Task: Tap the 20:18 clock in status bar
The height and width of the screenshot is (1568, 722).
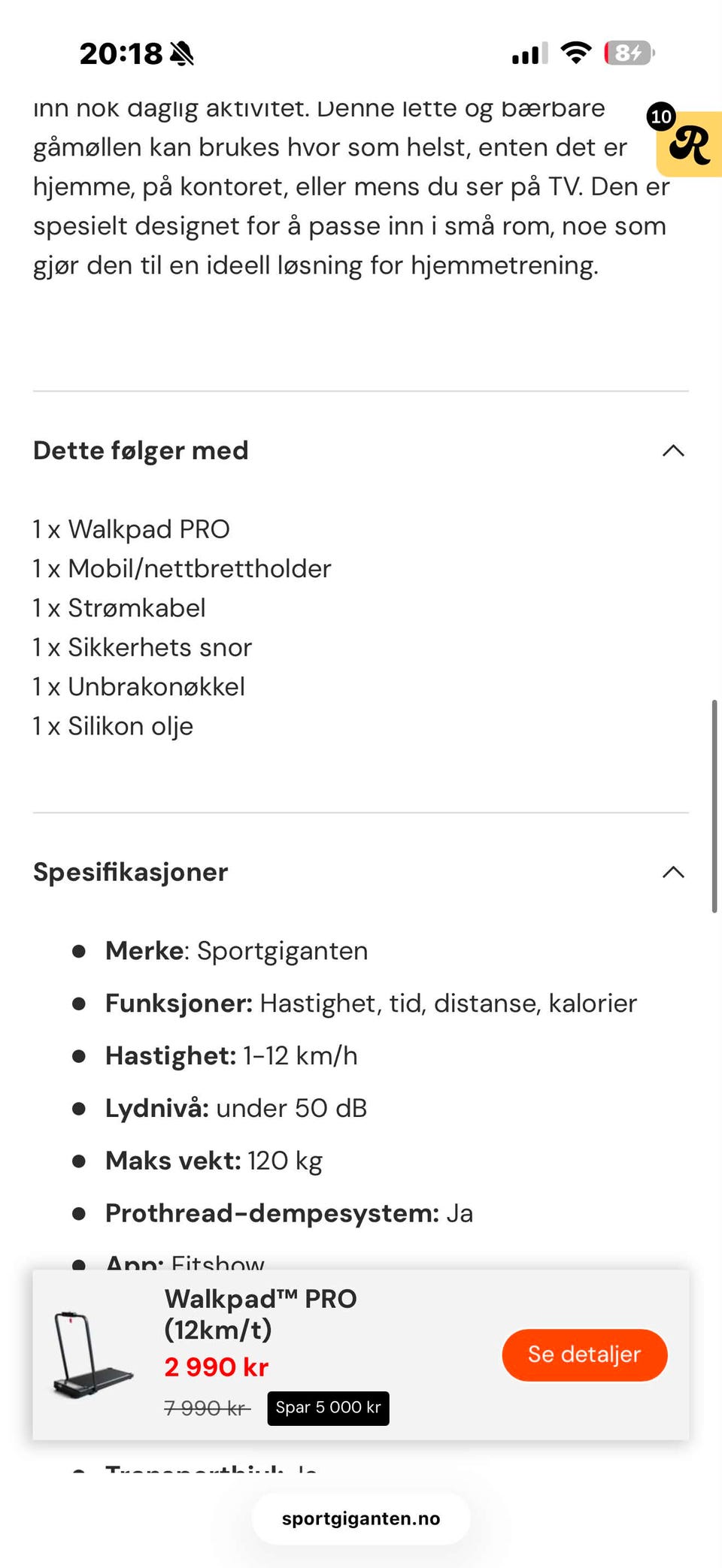Action: (x=120, y=53)
